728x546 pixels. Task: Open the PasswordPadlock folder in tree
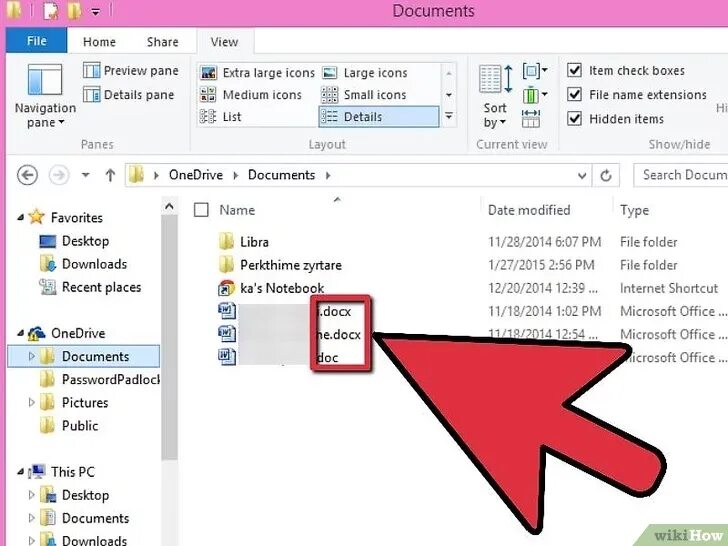[110, 379]
